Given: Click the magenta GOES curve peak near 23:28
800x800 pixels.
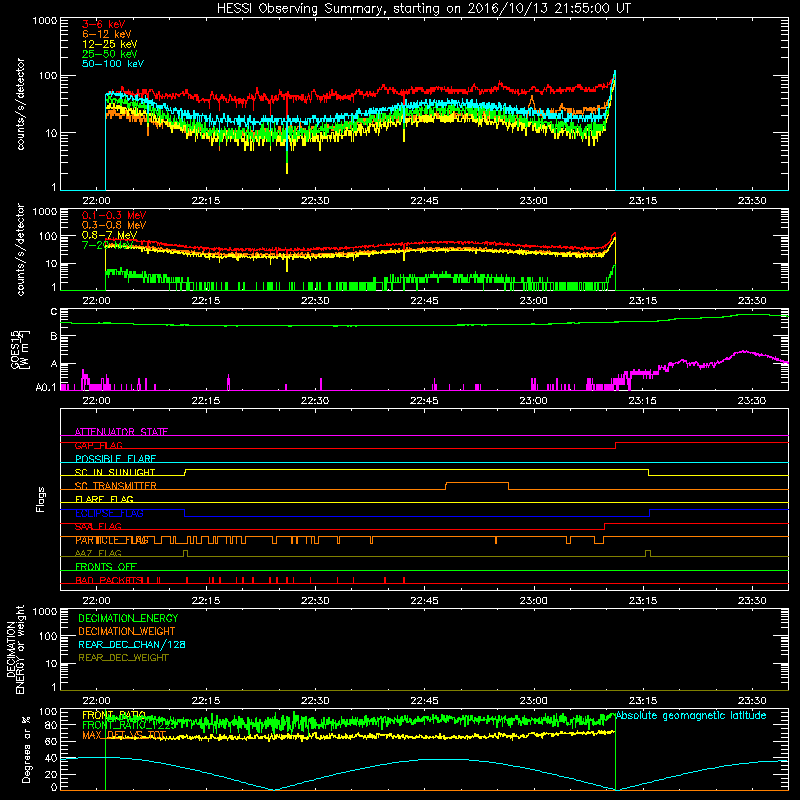Looking at the screenshot, I should [744, 351].
